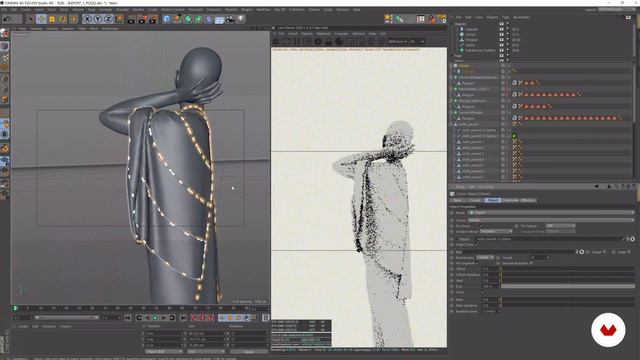Open the Instance Mode dropdown
The image size is (640, 360).
click(496, 231)
